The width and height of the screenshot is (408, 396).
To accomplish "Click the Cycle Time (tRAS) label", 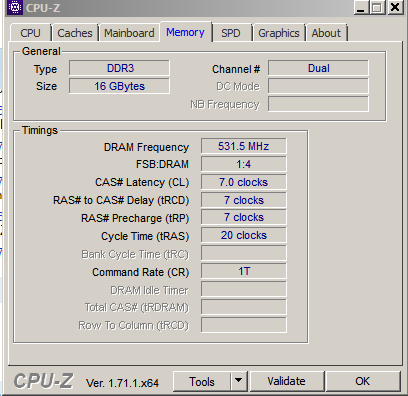I will coord(145,236).
